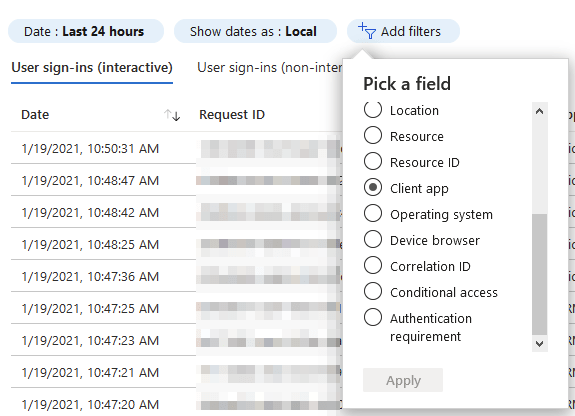Viewport: 575px width, 416px height.
Task: Select the Client app radio button
Action: (373, 187)
